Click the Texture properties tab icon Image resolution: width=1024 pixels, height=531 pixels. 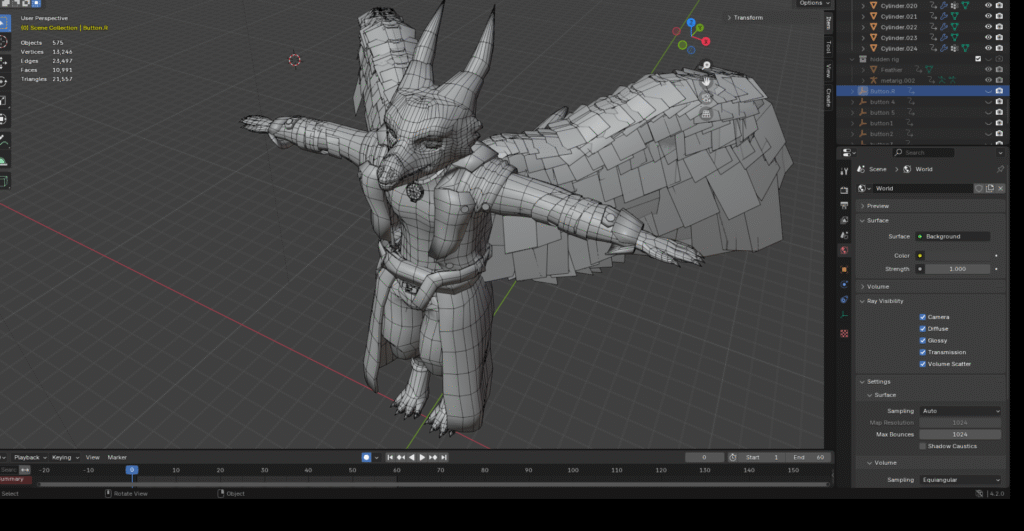click(844, 332)
